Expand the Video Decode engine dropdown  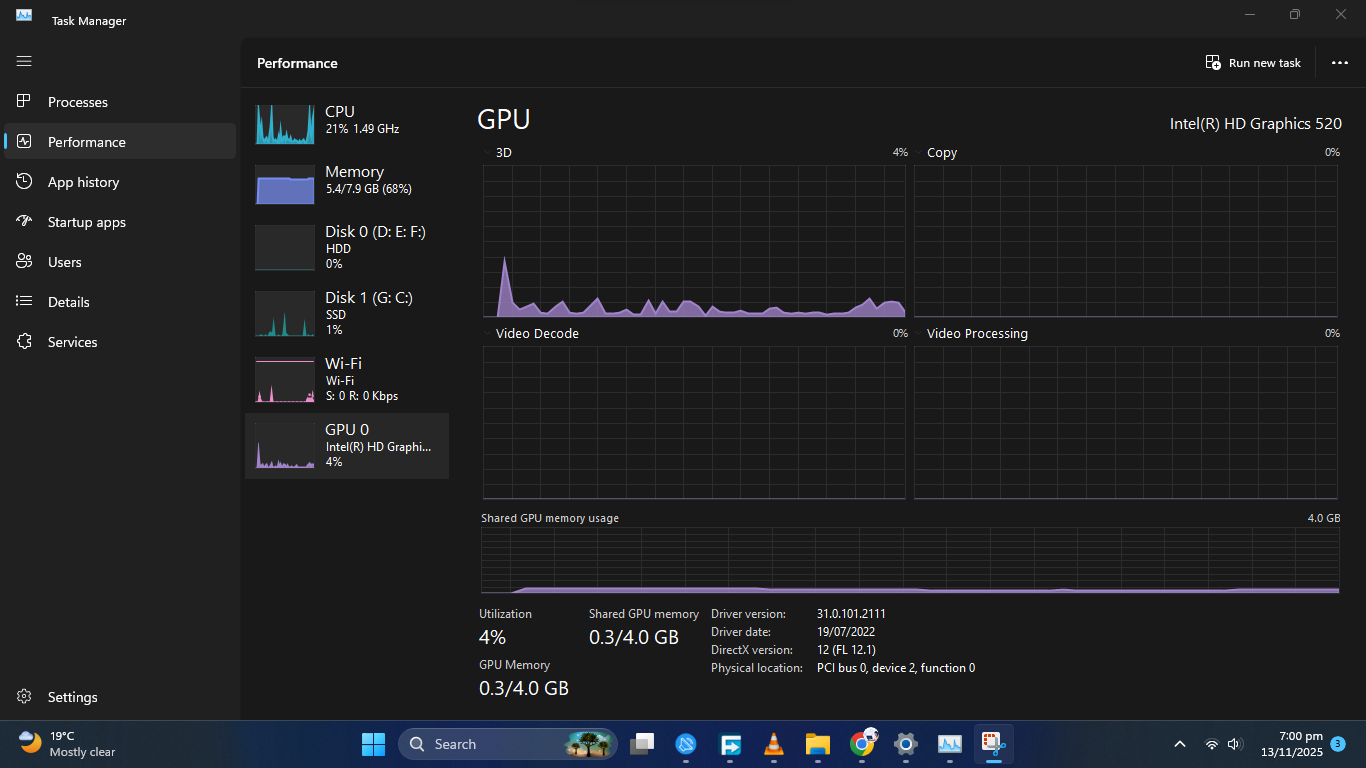click(x=488, y=334)
